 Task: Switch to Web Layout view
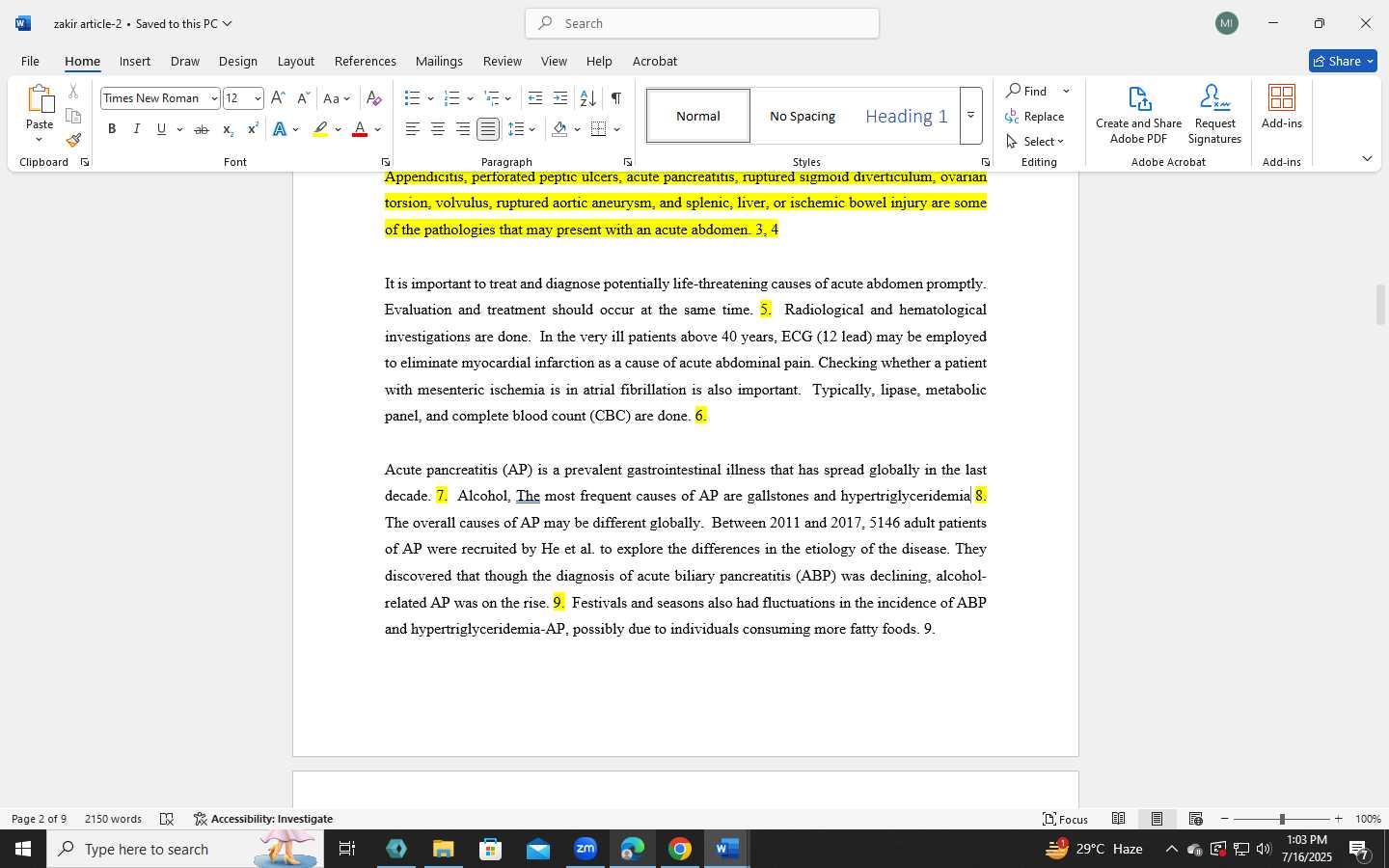1195,819
